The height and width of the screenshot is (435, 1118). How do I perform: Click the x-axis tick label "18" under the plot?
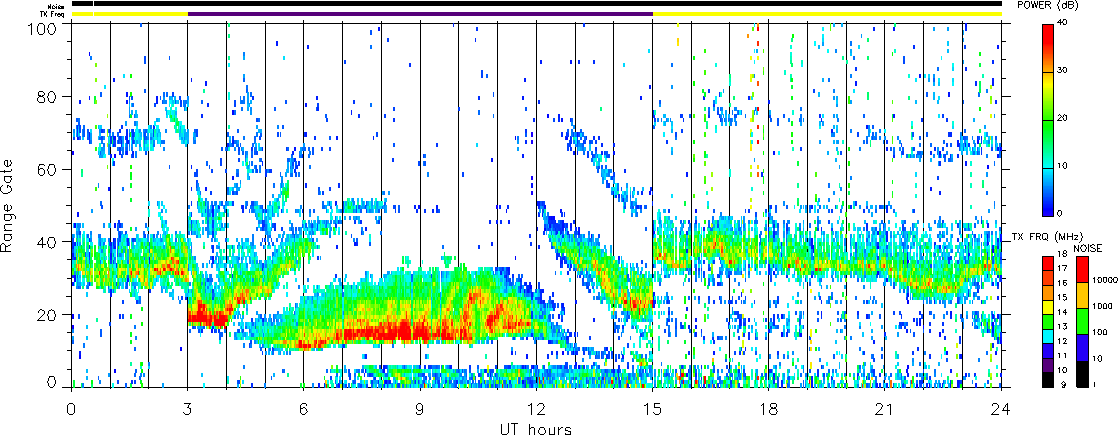click(x=769, y=410)
